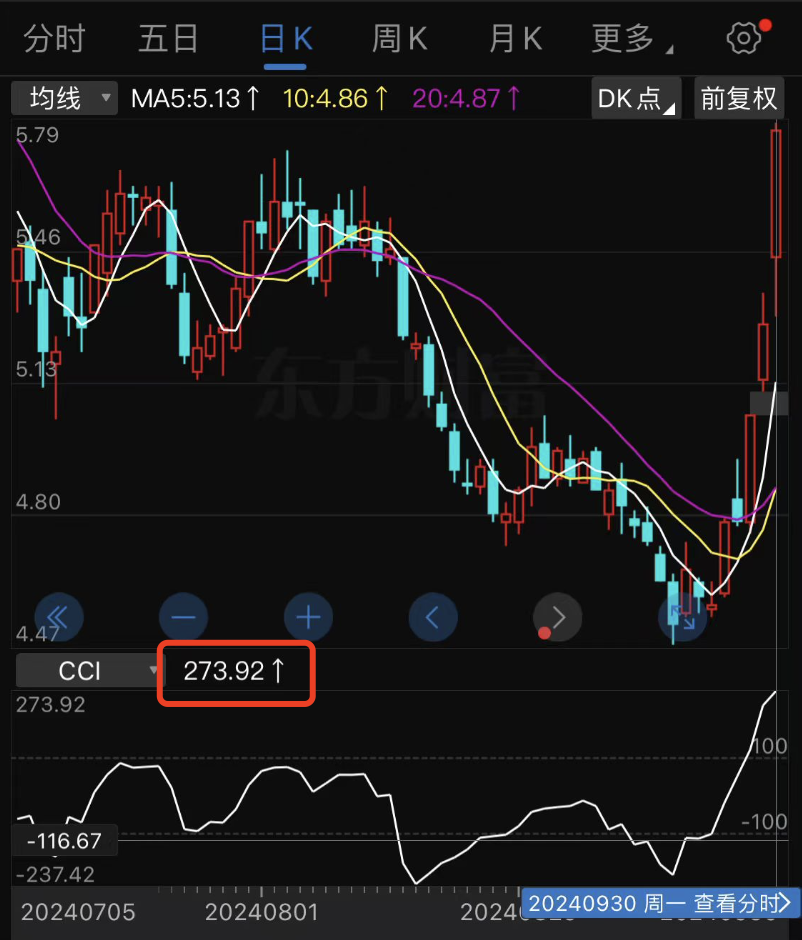Screen dimensions: 802x940
Task: Open 20240930 查看分时 link
Action: point(660,903)
